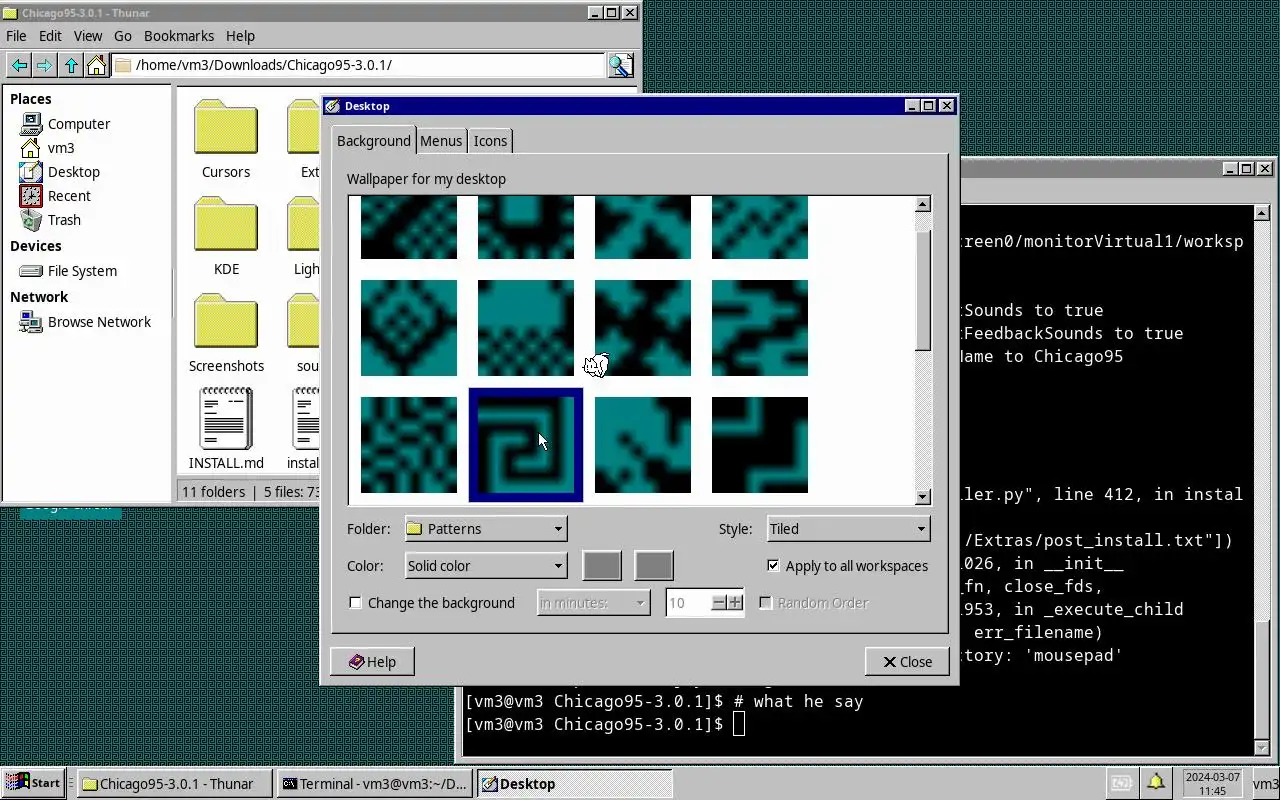Click the first gray color swatch
The height and width of the screenshot is (800, 1280).
(x=602, y=566)
